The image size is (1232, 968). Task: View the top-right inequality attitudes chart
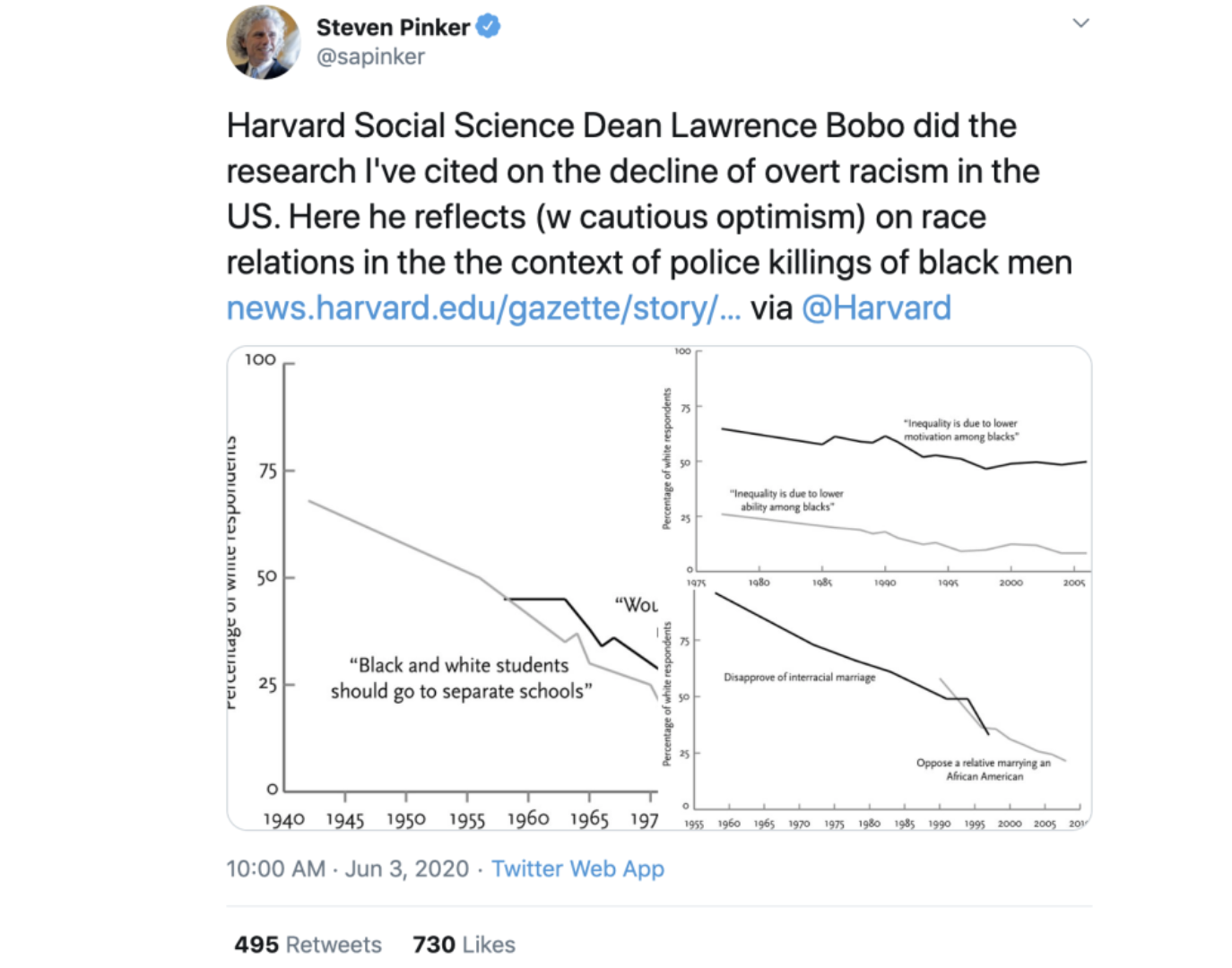pyautogui.click(x=876, y=467)
